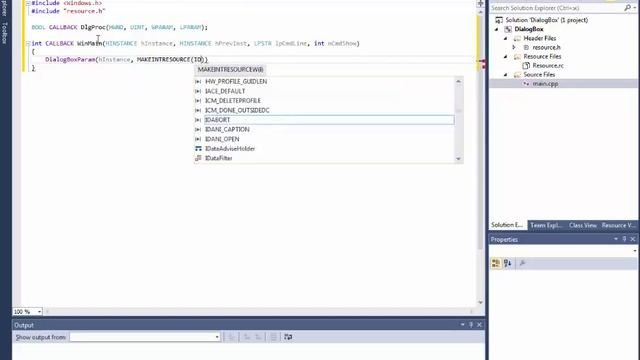
Task: Switch to Class View tab
Action: (x=583, y=225)
